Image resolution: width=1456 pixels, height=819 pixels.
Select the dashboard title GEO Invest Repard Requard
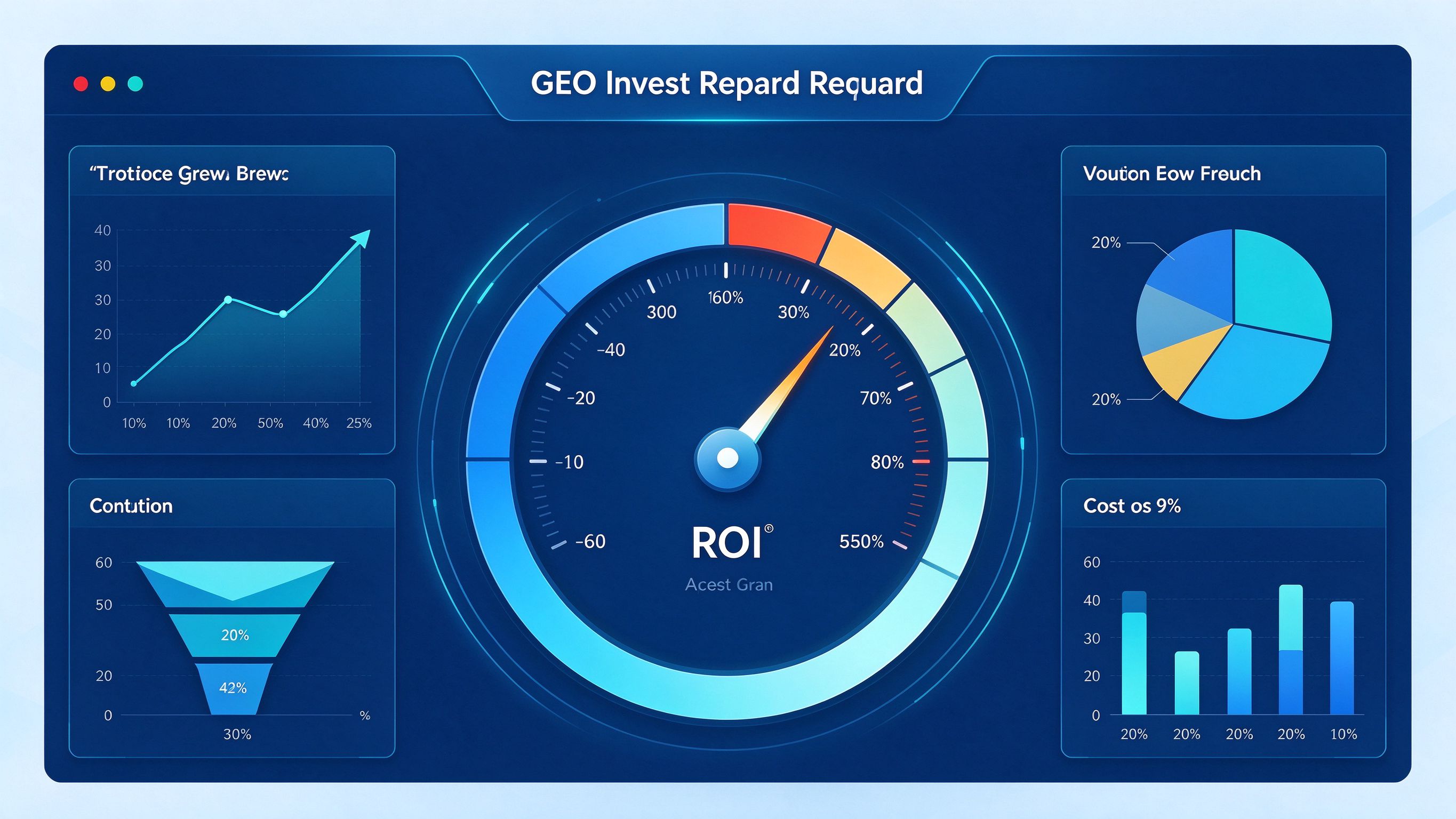point(727,84)
